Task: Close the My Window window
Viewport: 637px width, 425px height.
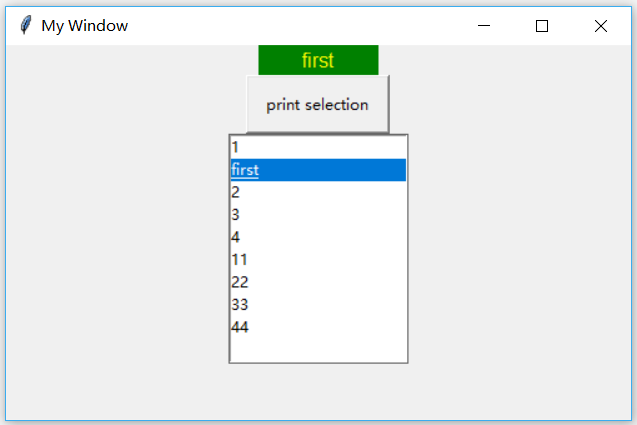Action: (600, 26)
